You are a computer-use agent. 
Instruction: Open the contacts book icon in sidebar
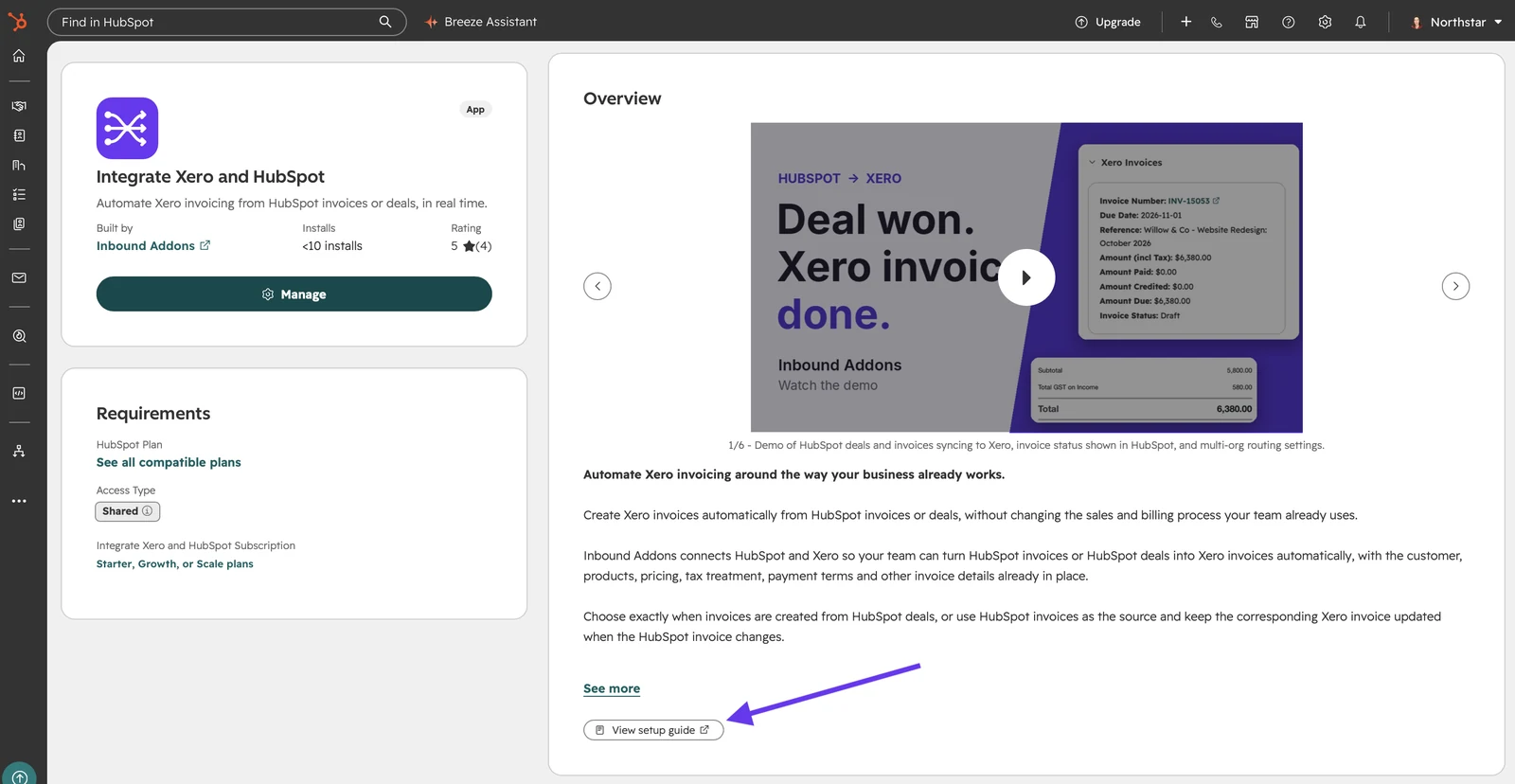pyautogui.click(x=19, y=135)
